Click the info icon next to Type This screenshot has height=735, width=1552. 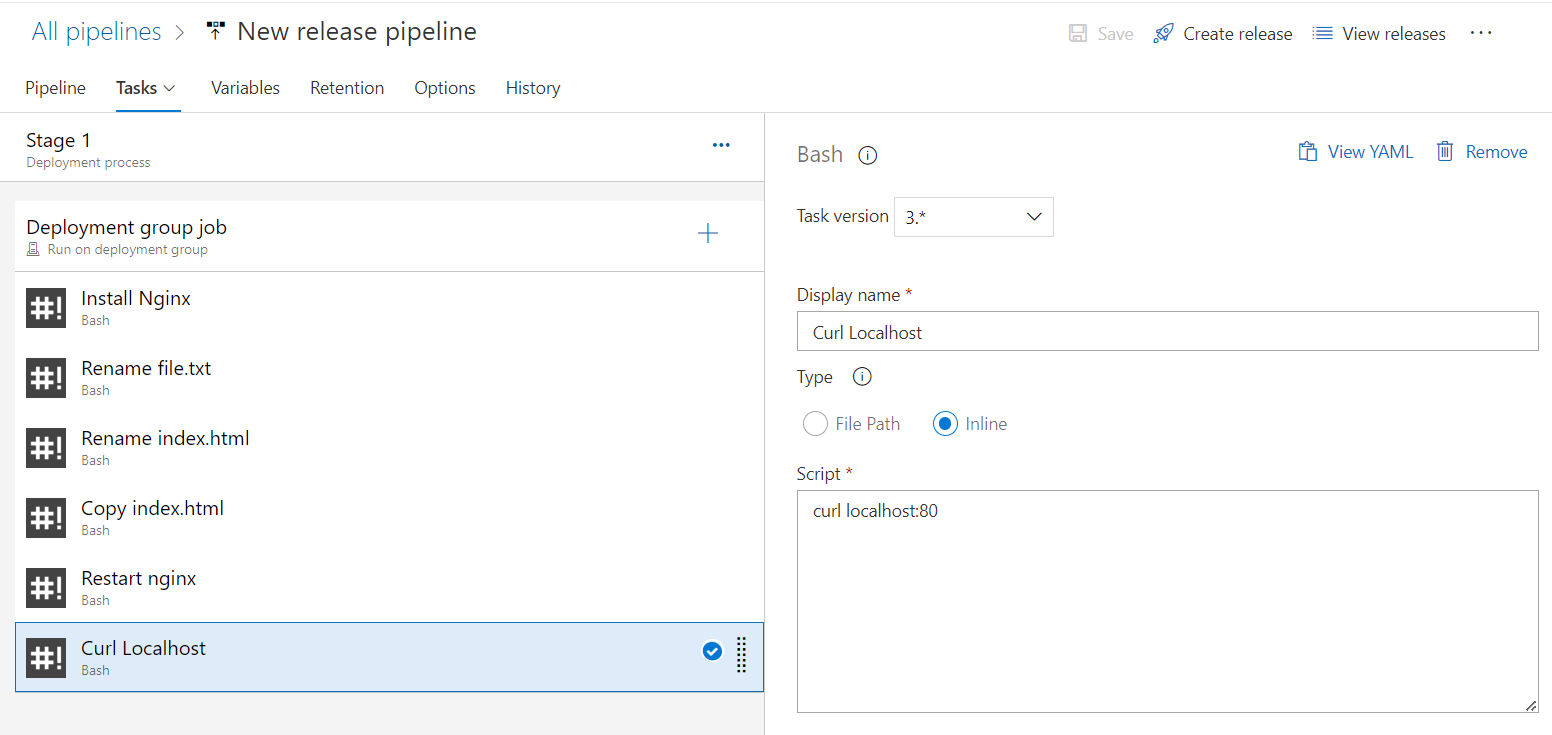click(x=862, y=377)
